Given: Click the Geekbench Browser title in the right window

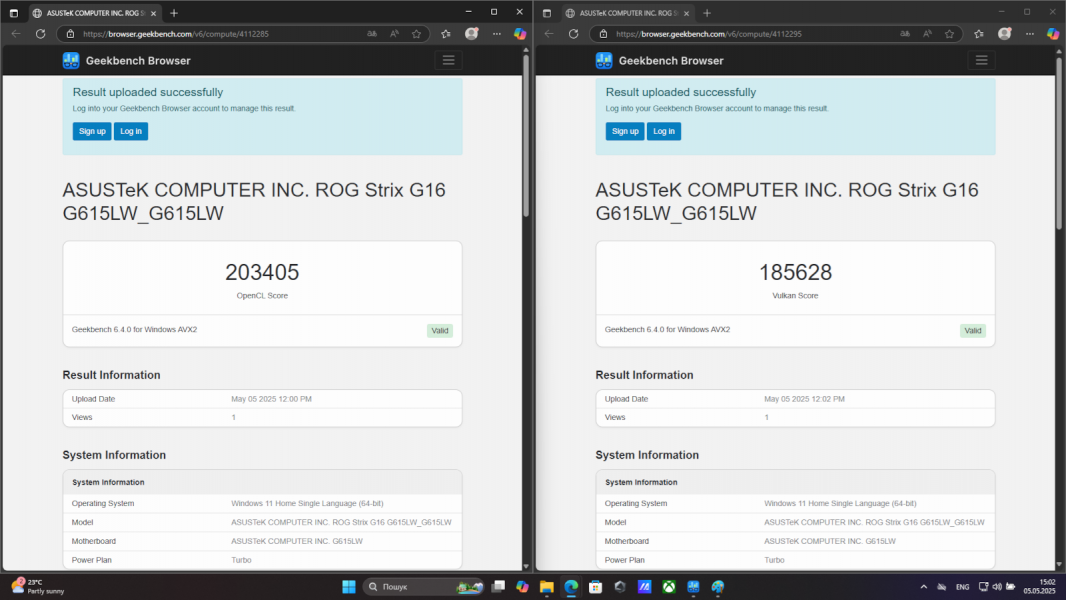Looking at the screenshot, I should [671, 60].
